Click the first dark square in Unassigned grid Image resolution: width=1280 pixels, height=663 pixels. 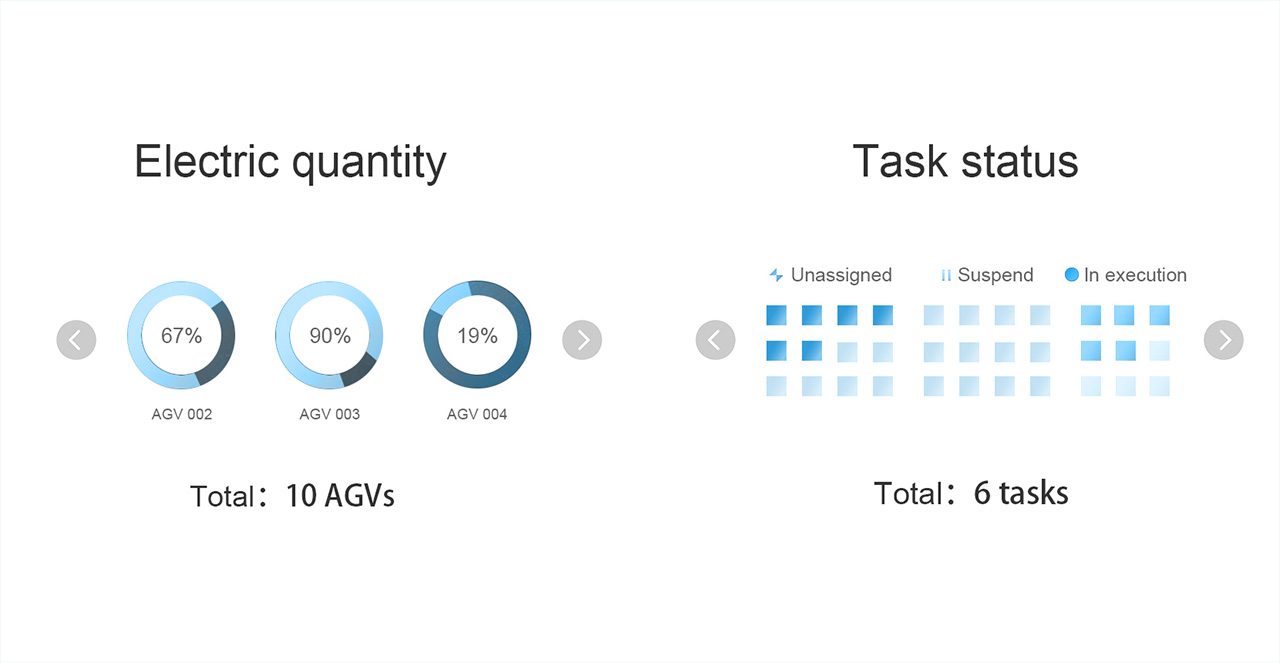(x=777, y=315)
